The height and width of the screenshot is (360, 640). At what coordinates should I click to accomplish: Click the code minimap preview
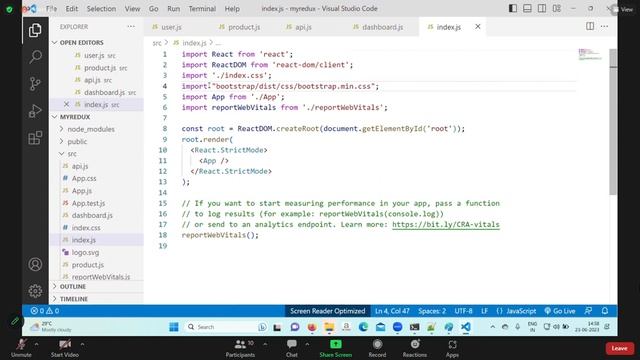(x=590, y=54)
